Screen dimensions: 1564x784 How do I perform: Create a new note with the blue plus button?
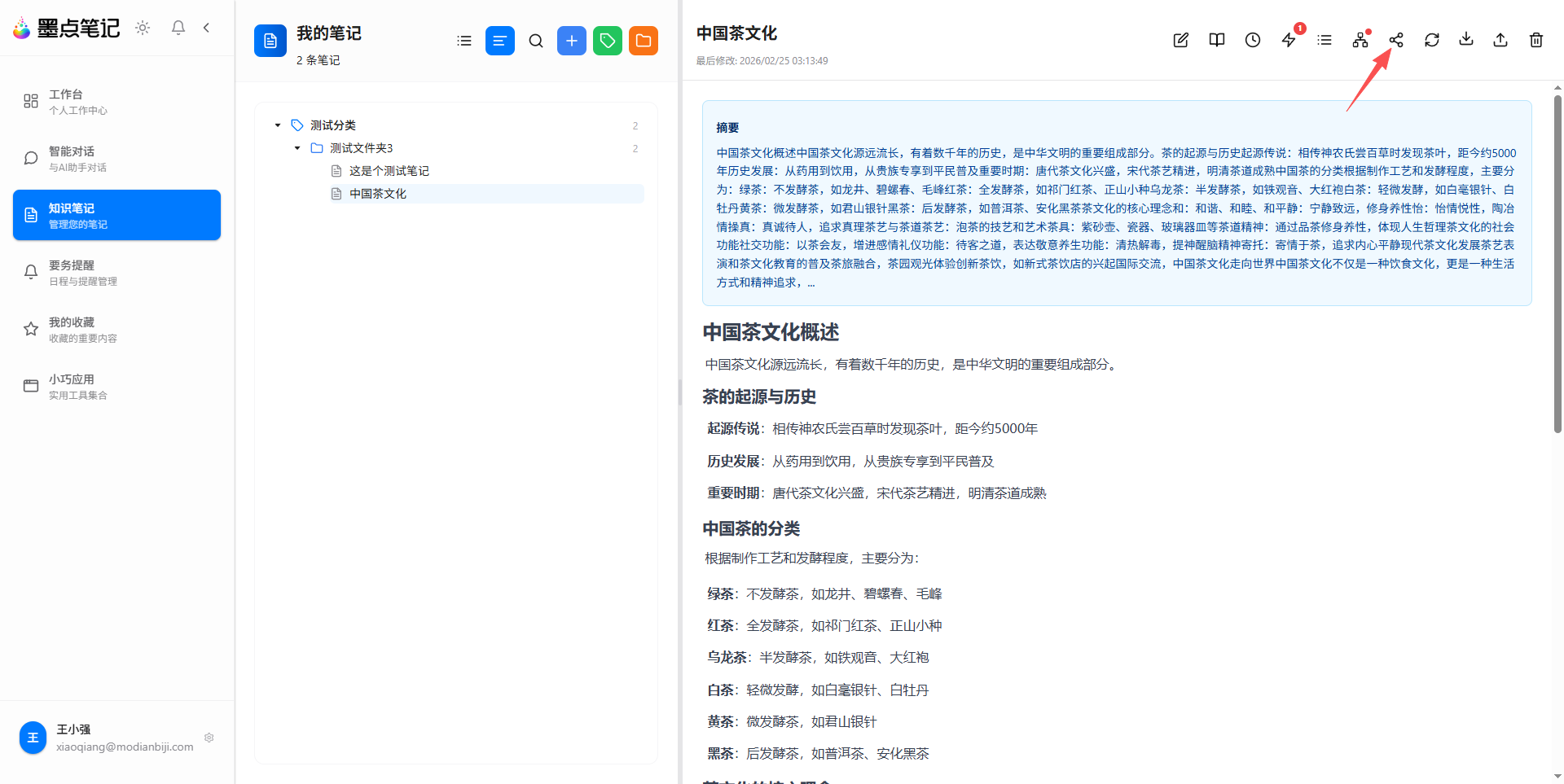pyautogui.click(x=571, y=40)
